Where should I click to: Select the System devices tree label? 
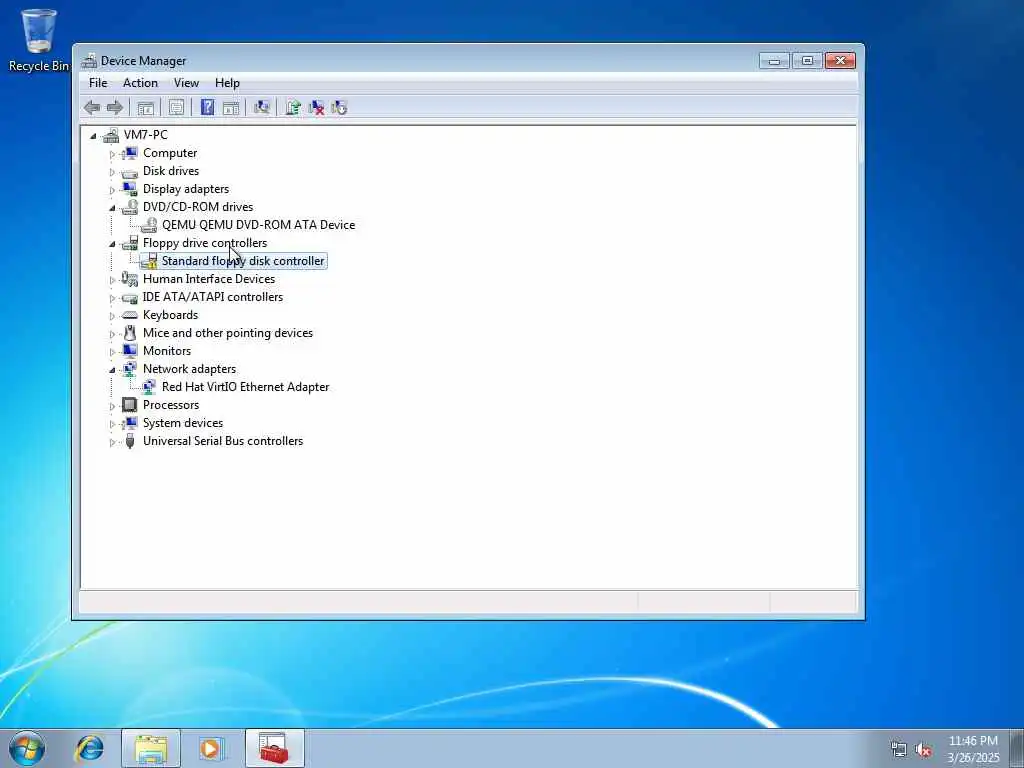(x=183, y=423)
